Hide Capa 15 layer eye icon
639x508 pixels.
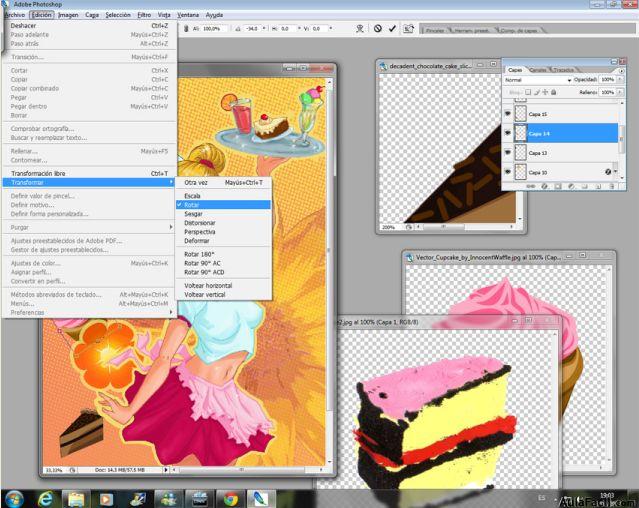pyautogui.click(x=507, y=114)
